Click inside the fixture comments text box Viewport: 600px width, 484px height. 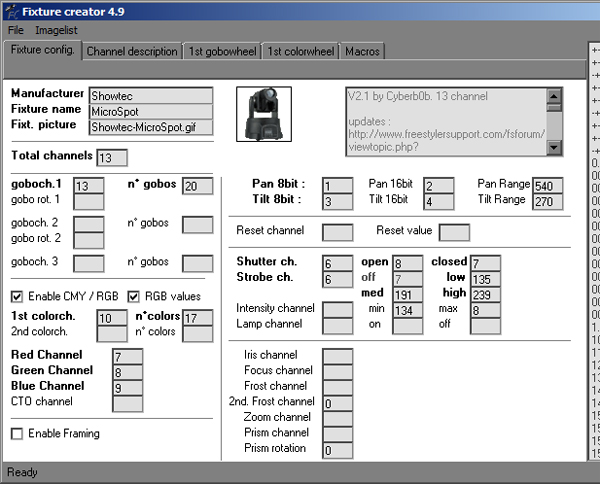pos(446,122)
